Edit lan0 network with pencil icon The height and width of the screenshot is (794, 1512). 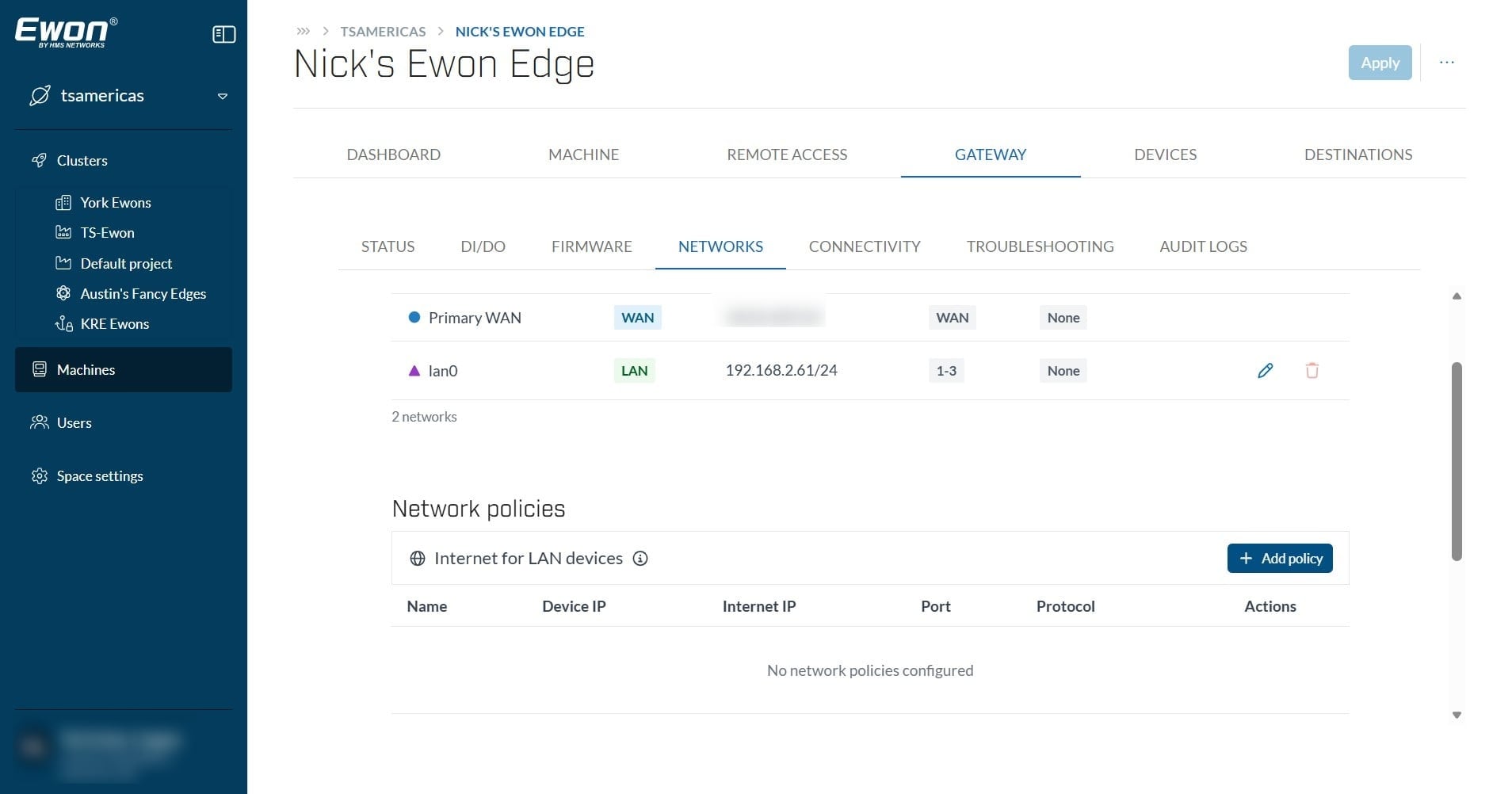click(1265, 370)
